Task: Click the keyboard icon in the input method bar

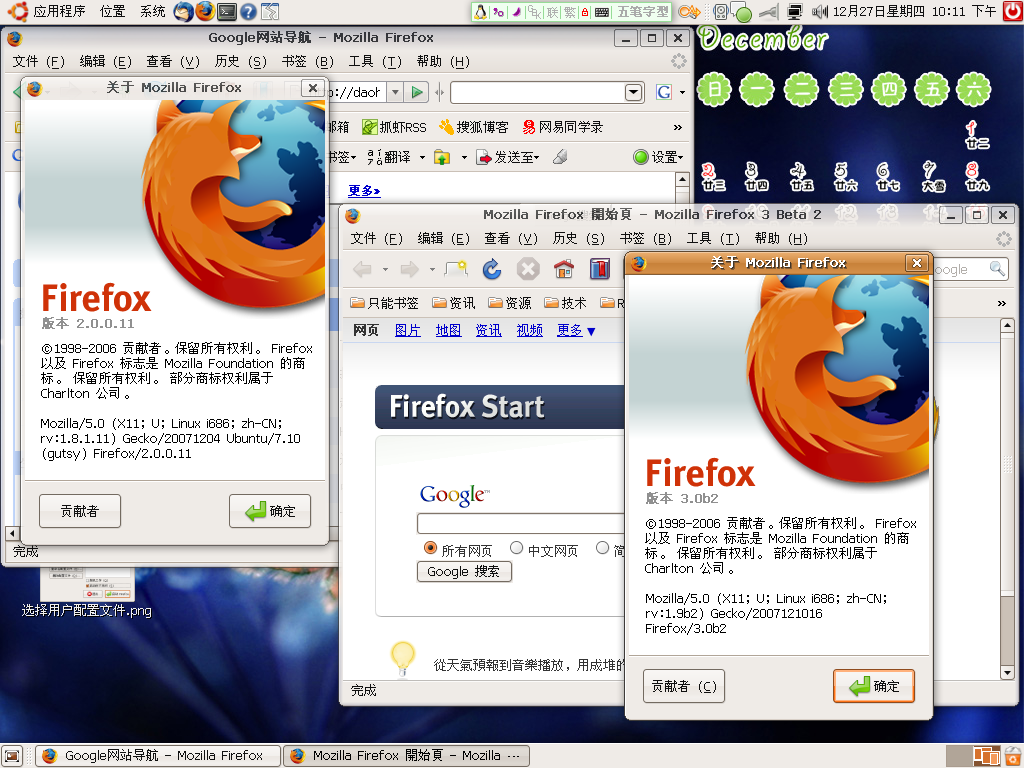Action: tap(602, 12)
